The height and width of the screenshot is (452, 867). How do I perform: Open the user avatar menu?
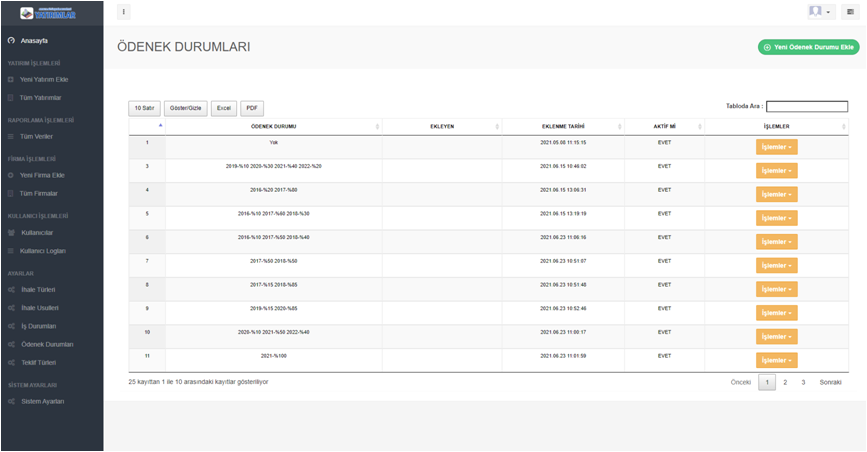(x=820, y=12)
